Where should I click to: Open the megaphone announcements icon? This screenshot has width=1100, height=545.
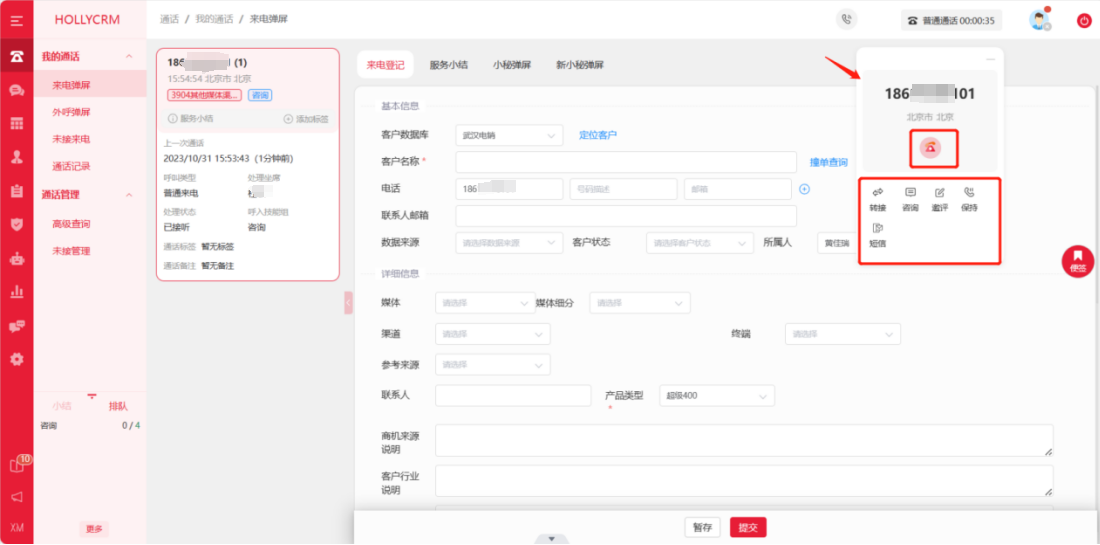17,497
